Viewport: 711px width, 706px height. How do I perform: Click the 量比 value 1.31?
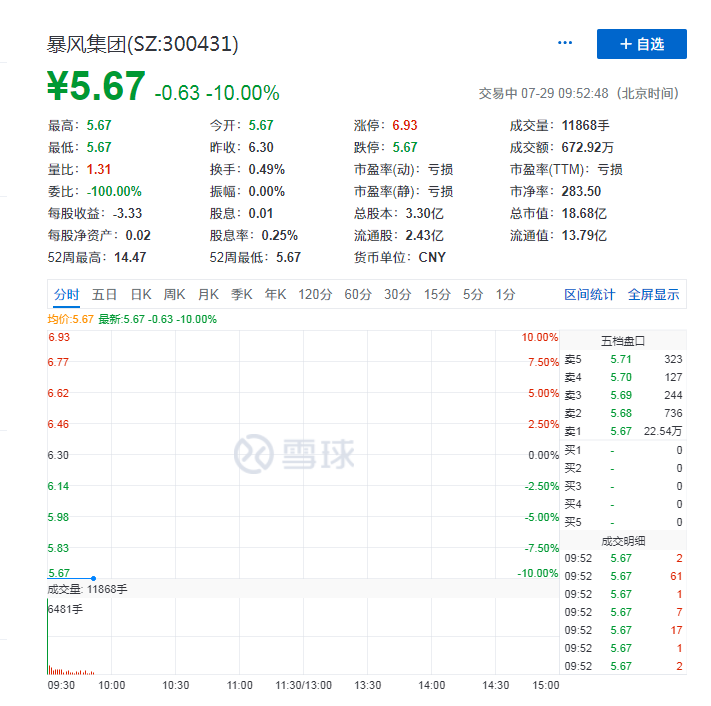[x=98, y=169]
